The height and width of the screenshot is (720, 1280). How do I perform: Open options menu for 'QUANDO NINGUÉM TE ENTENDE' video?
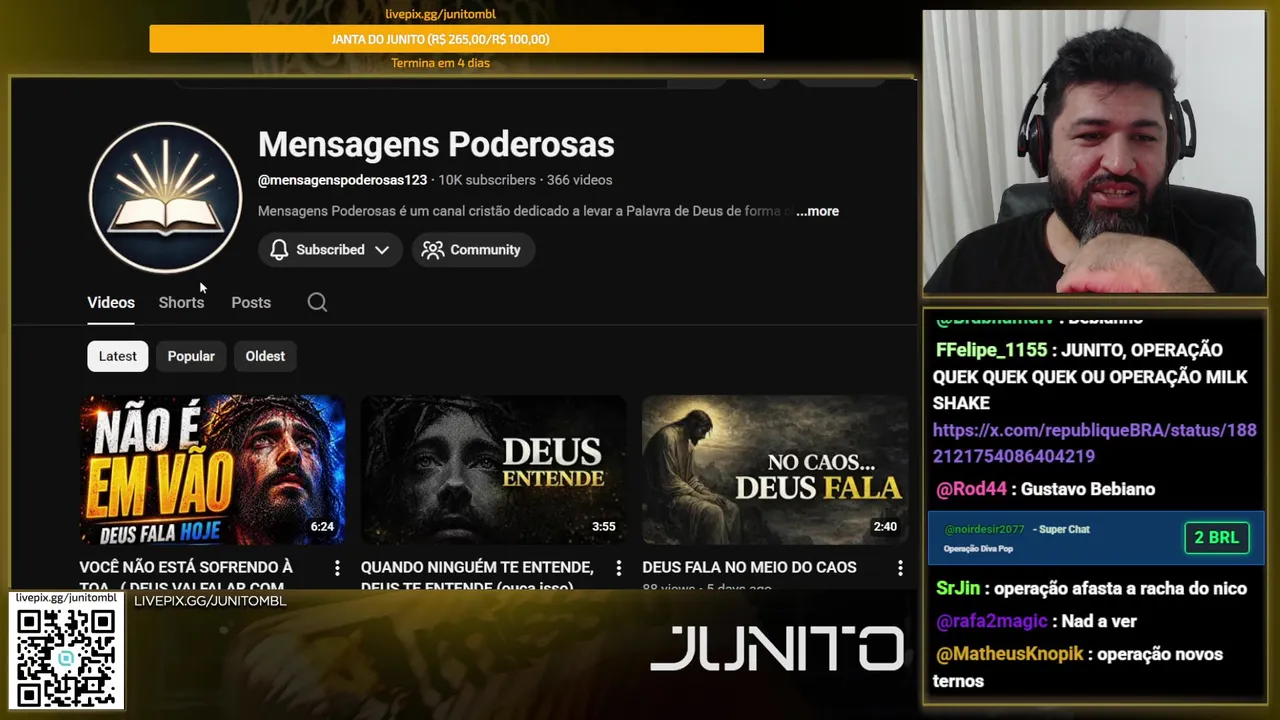pos(618,568)
